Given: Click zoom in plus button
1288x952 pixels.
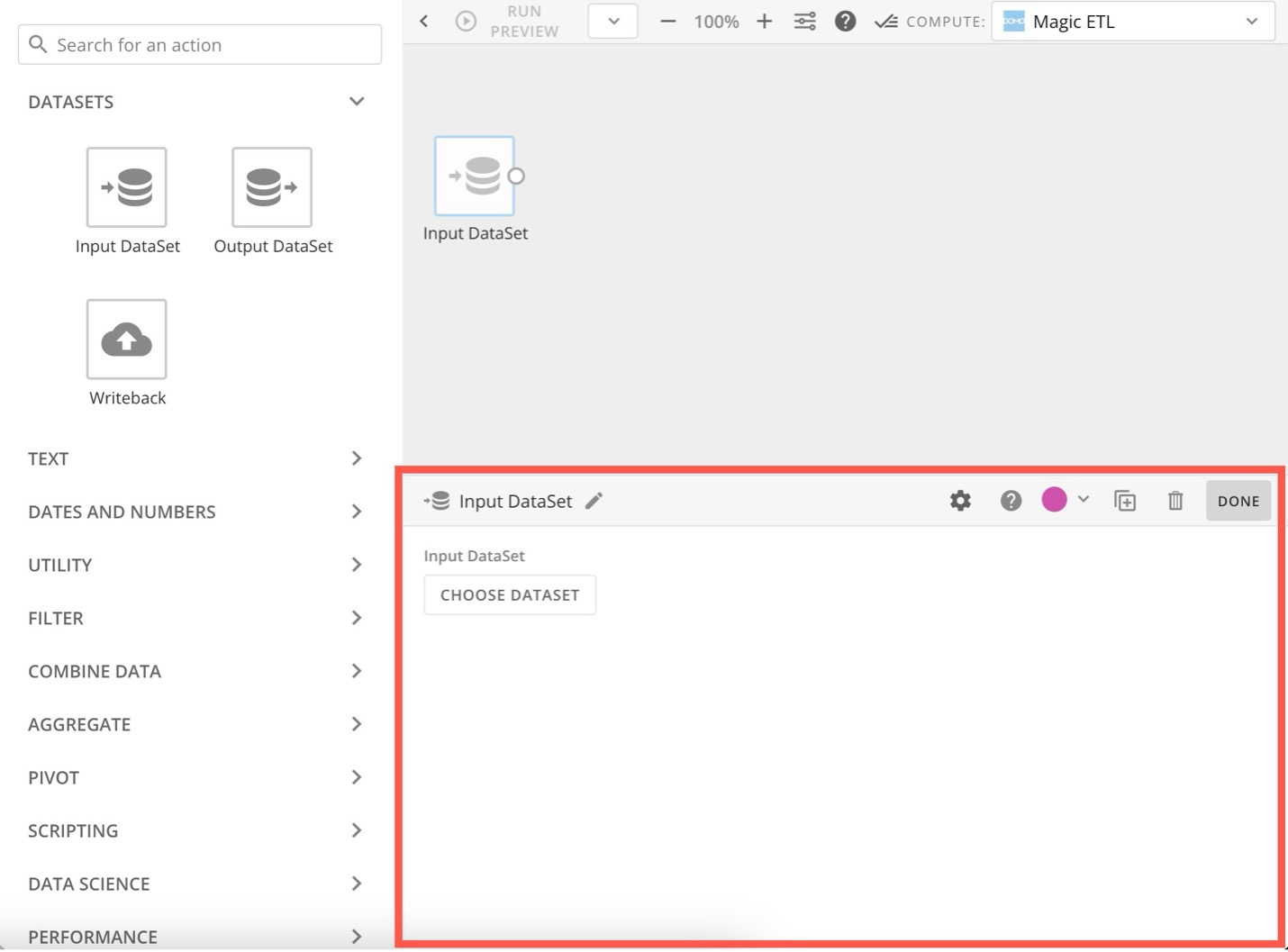Looking at the screenshot, I should [764, 22].
